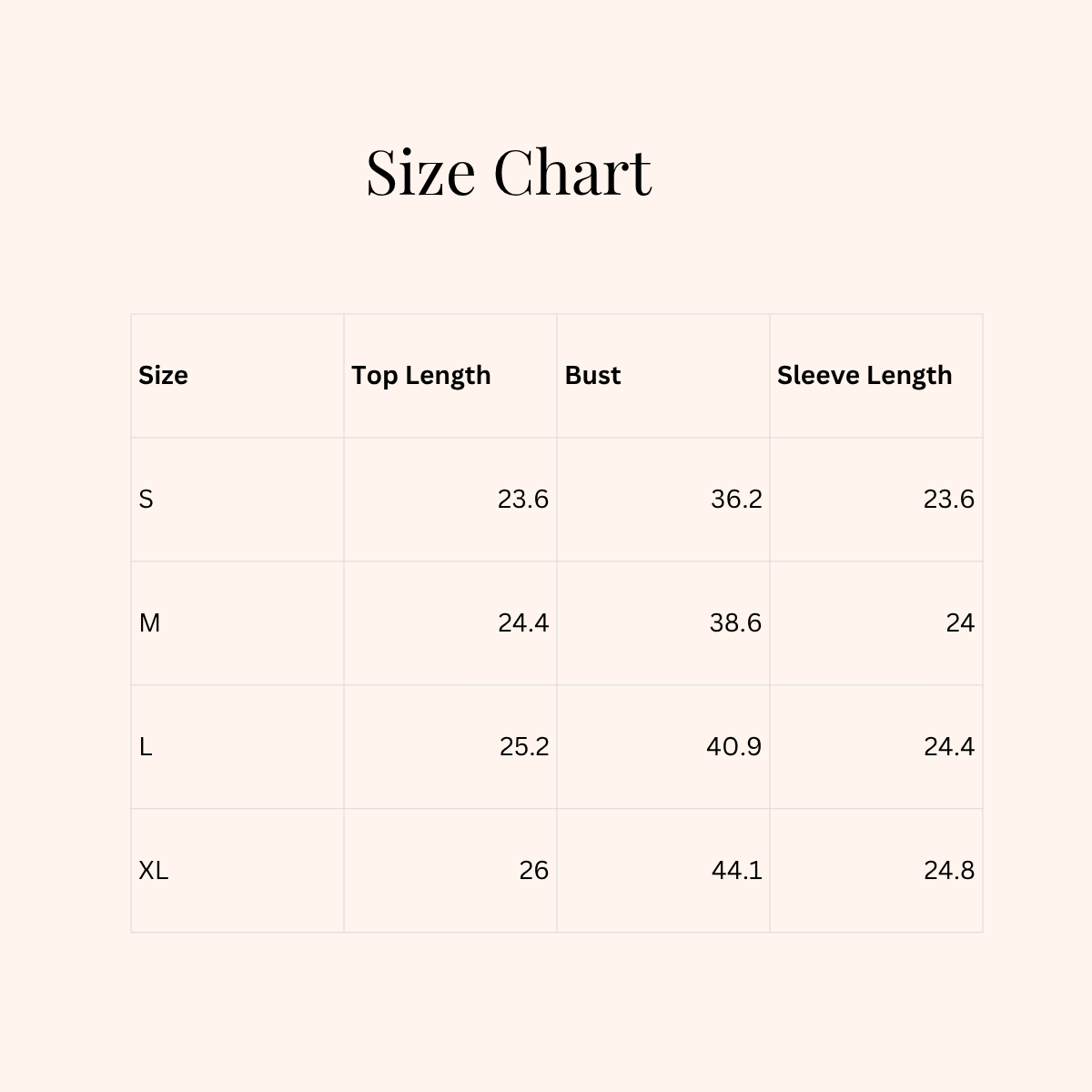Click the "Size Chart" title text
Screen dimensions: 1092x1092
(x=509, y=172)
